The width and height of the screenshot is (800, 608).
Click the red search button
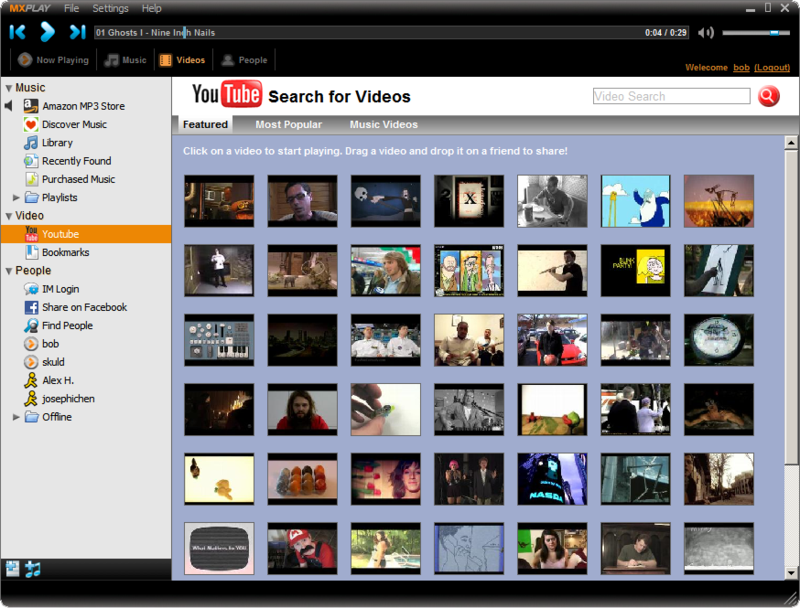(768, 96)
